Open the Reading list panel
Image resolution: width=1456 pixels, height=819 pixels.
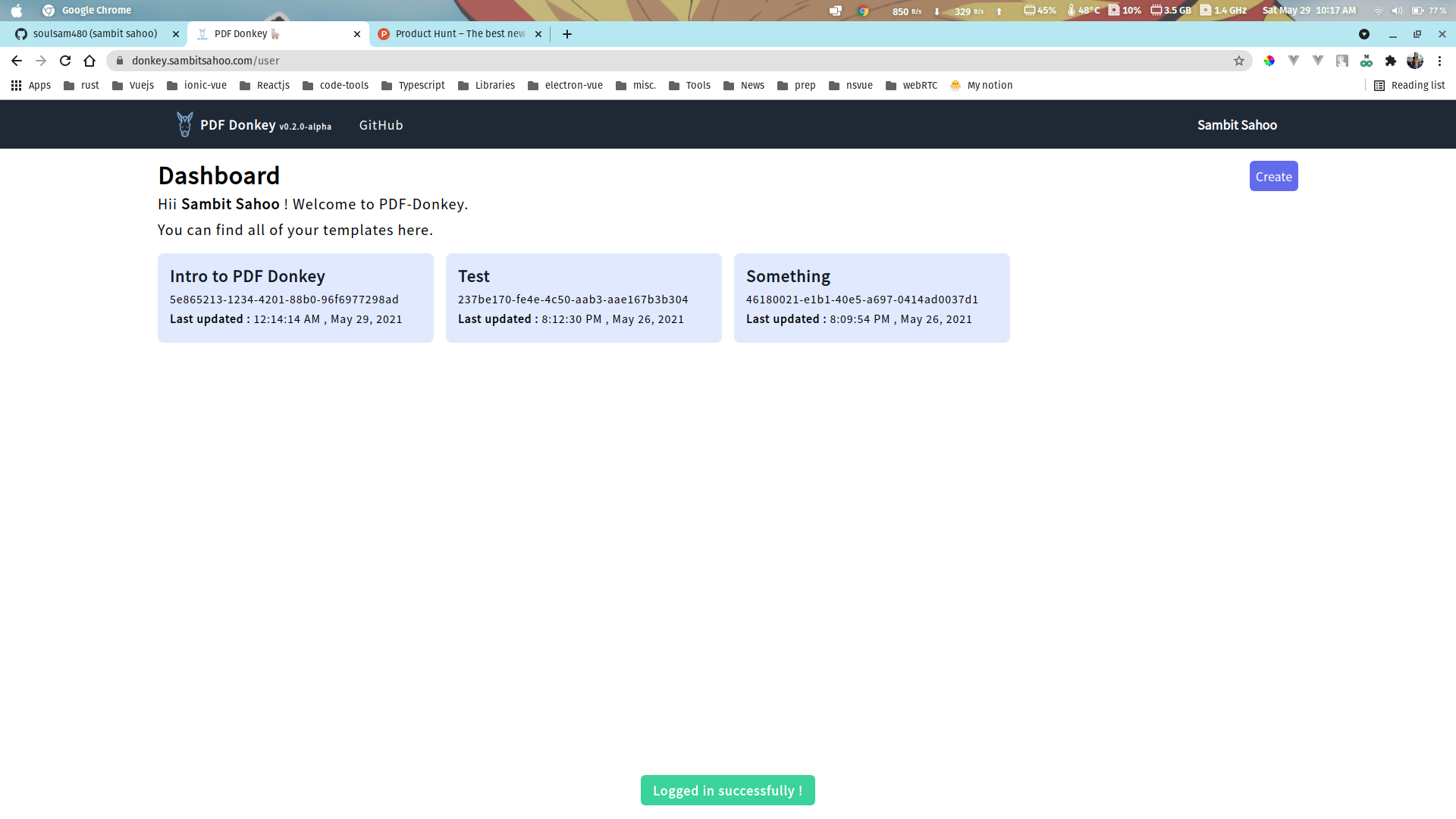pos(1409,85)
